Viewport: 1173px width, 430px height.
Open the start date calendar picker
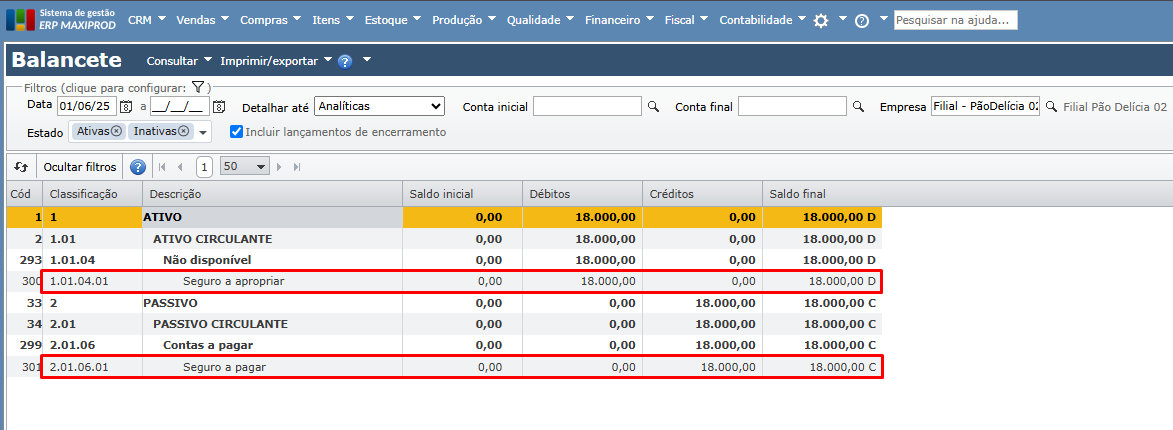tap(126, 106)
